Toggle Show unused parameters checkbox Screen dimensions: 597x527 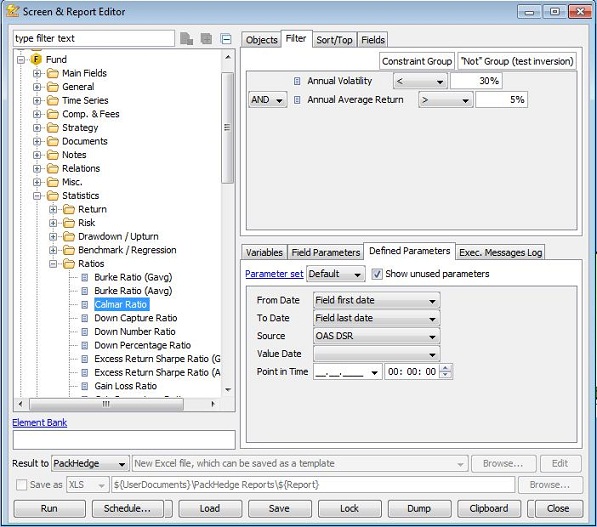[x=377, y=274]
